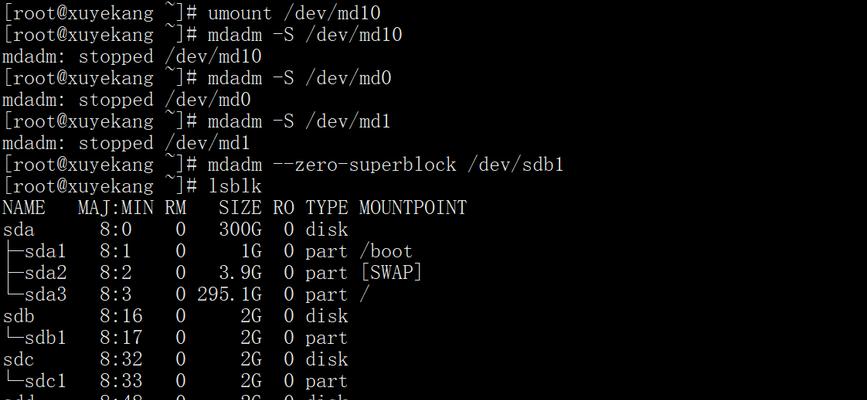Click the mdadm -S /dev/md10 command
The width and height of the screenshot is (867, 400).
(x=305, y=34)
